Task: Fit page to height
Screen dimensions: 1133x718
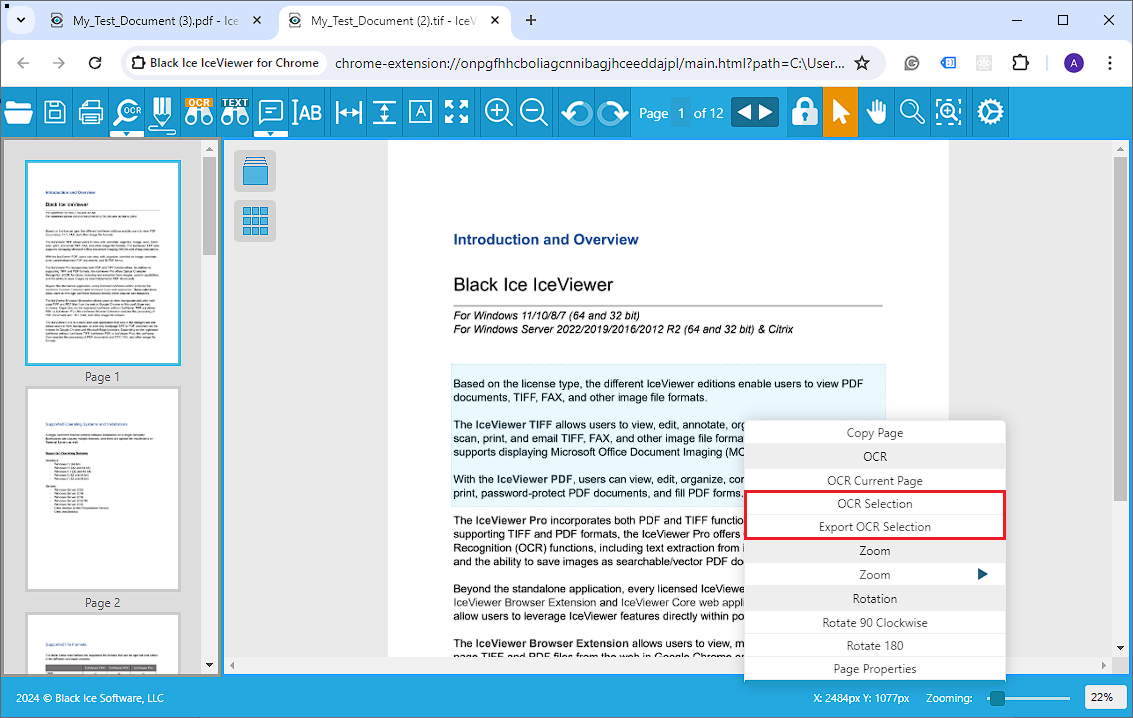Action: [x=384, y=112]
